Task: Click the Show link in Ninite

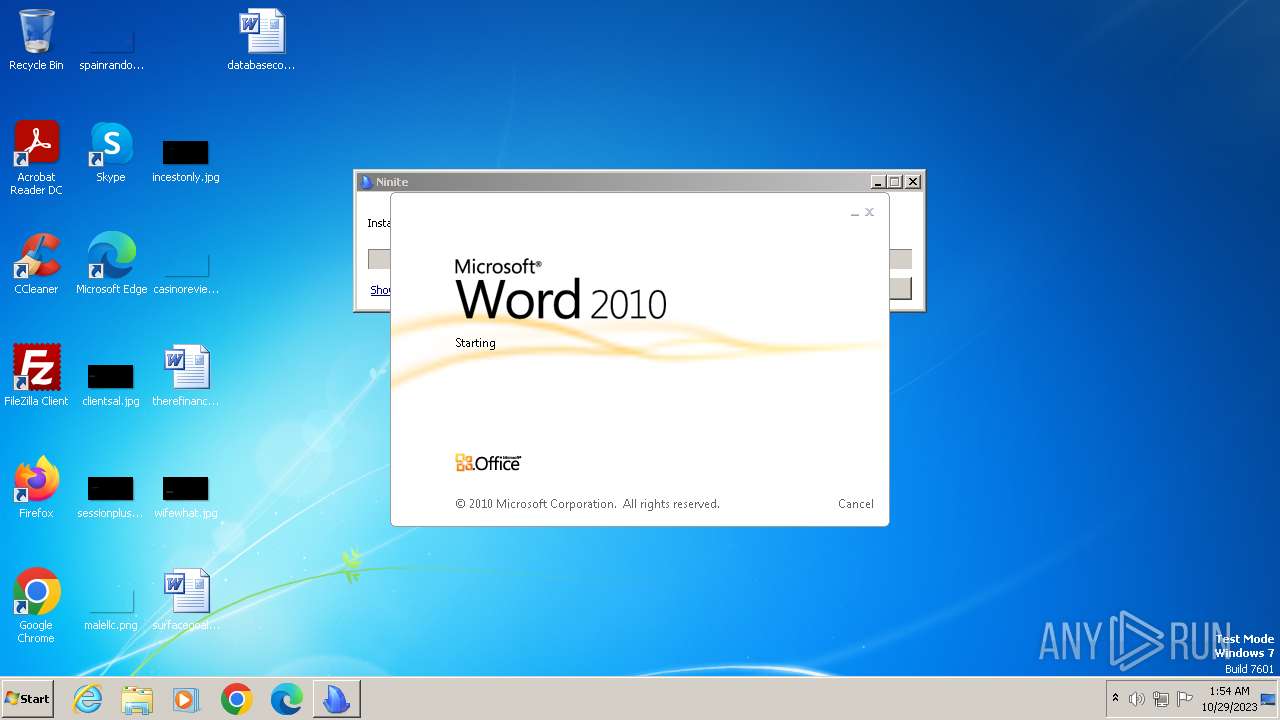Action: coord(381,290)
